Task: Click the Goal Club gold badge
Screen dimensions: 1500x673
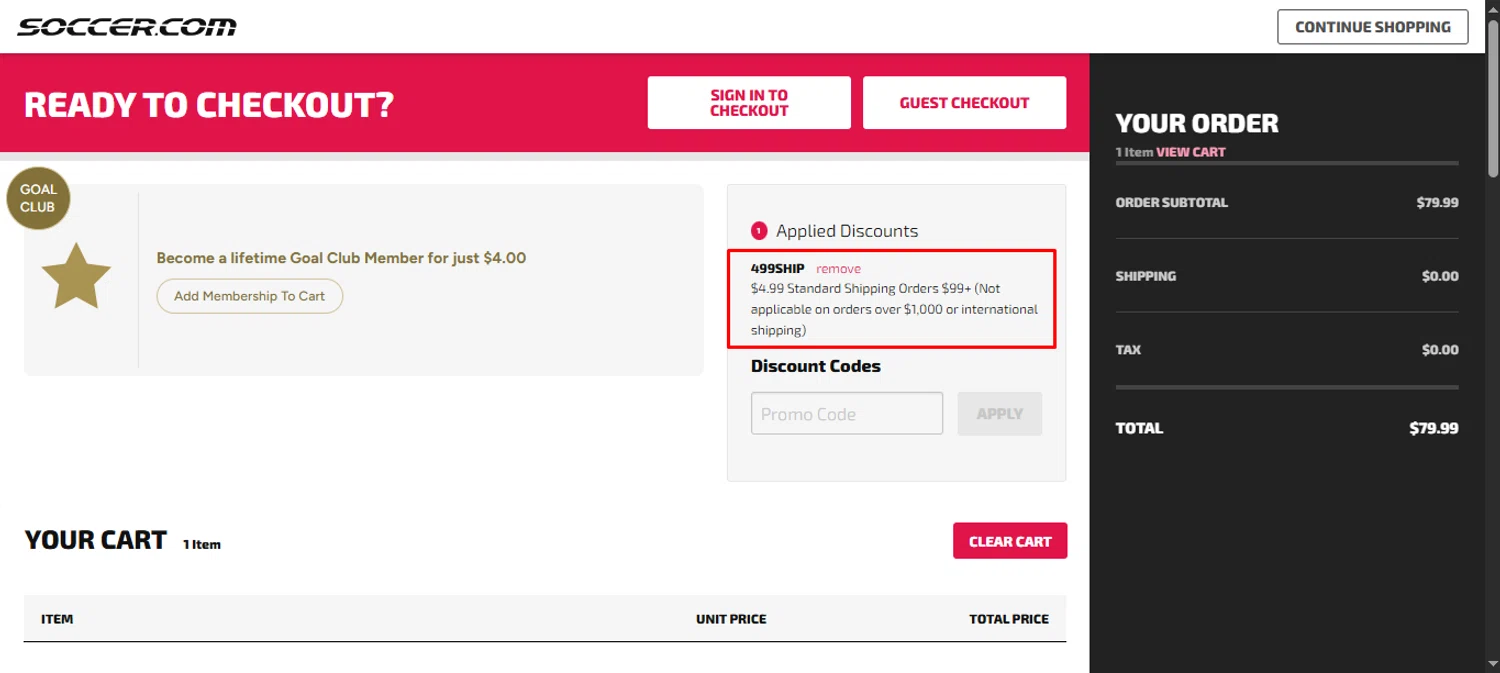Action: tap(38, 198)
